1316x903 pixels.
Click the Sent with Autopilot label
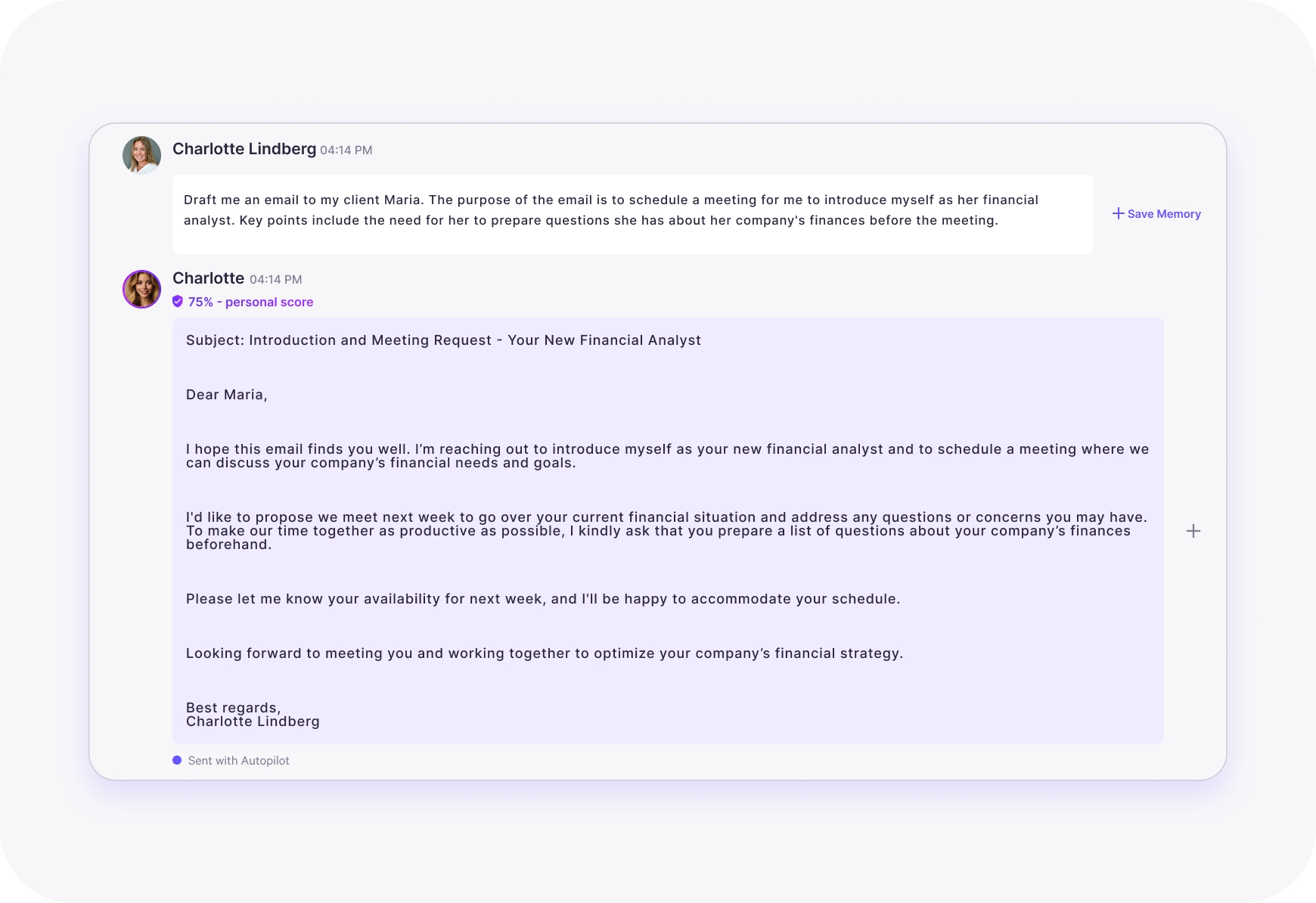pos(238,761)
